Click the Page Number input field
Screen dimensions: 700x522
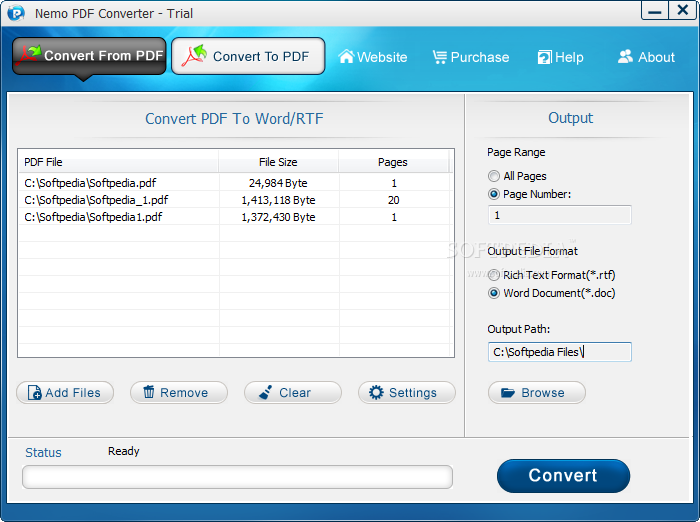560,215
